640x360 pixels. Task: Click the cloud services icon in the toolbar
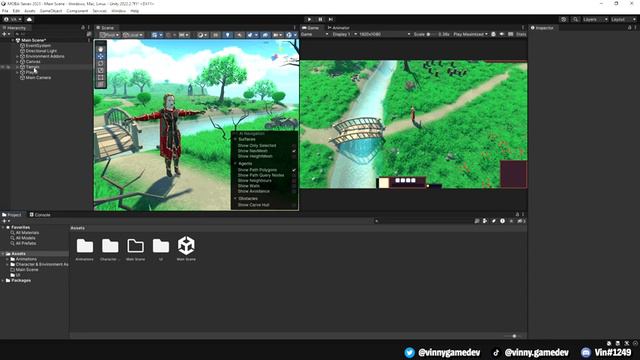pyautogui.click(x=29, y=19)
